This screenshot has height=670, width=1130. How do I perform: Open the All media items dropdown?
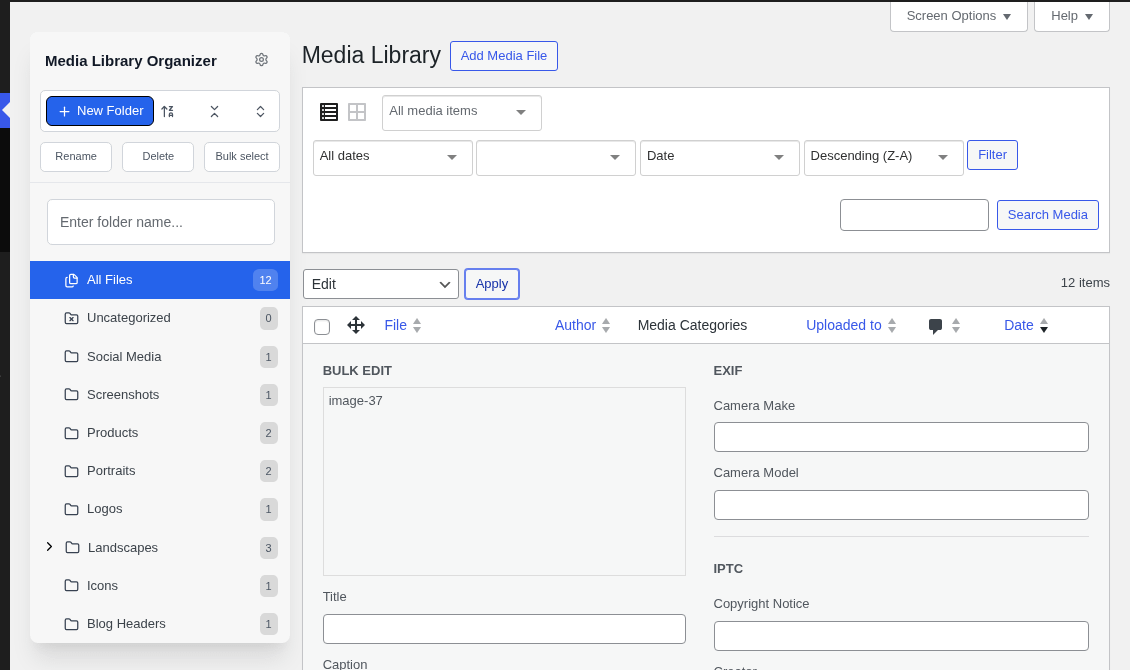[461, 112]
